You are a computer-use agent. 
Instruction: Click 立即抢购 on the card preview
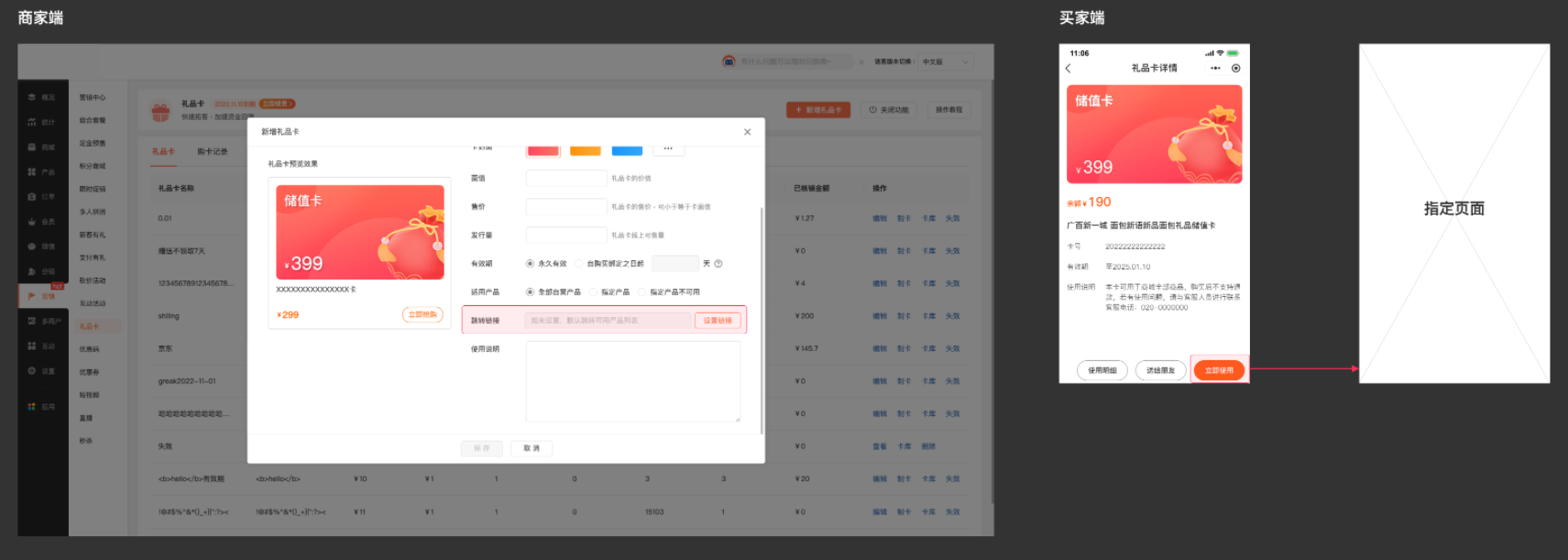pos(422,314)
